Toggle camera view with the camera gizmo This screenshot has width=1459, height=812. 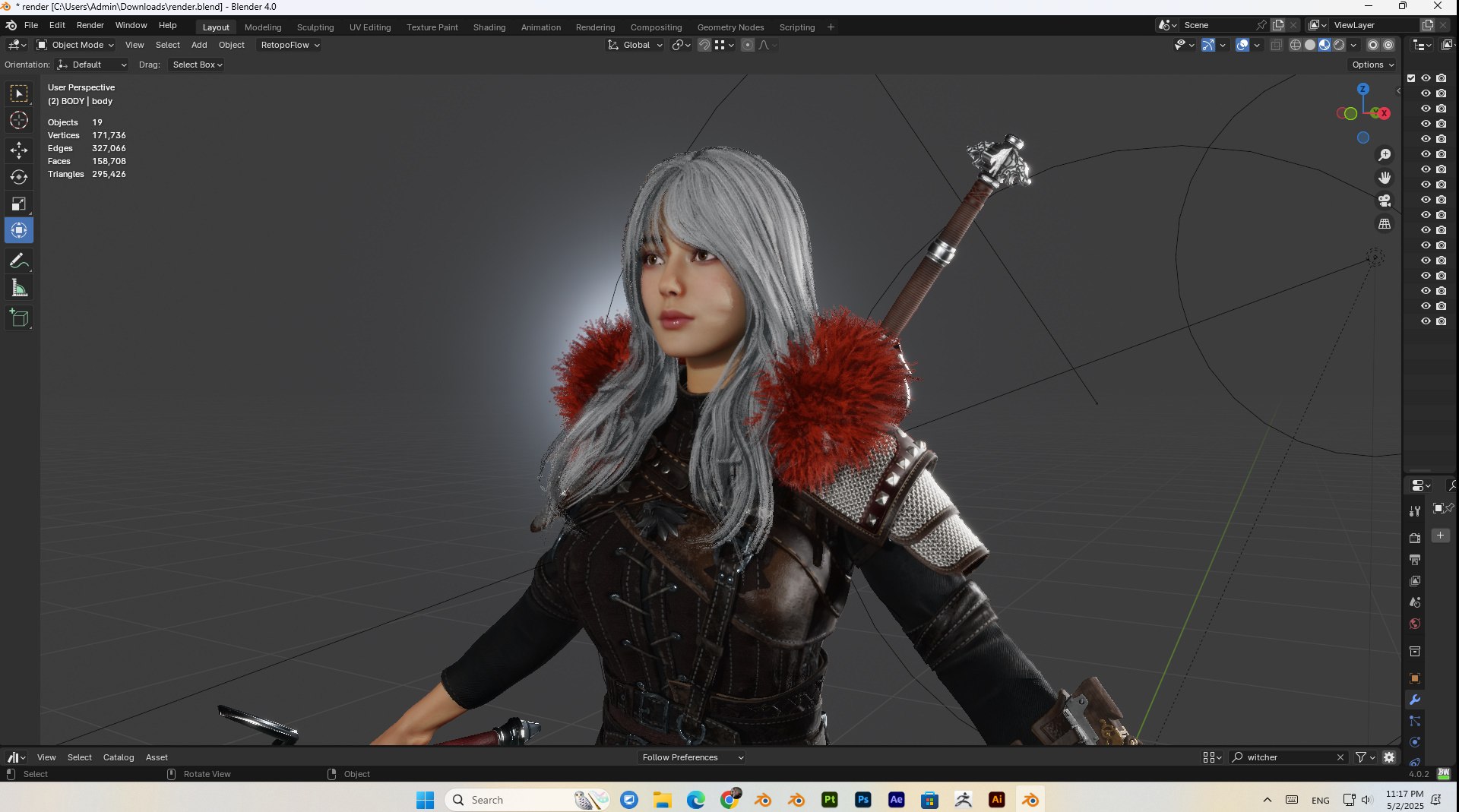coord(1385,201)
